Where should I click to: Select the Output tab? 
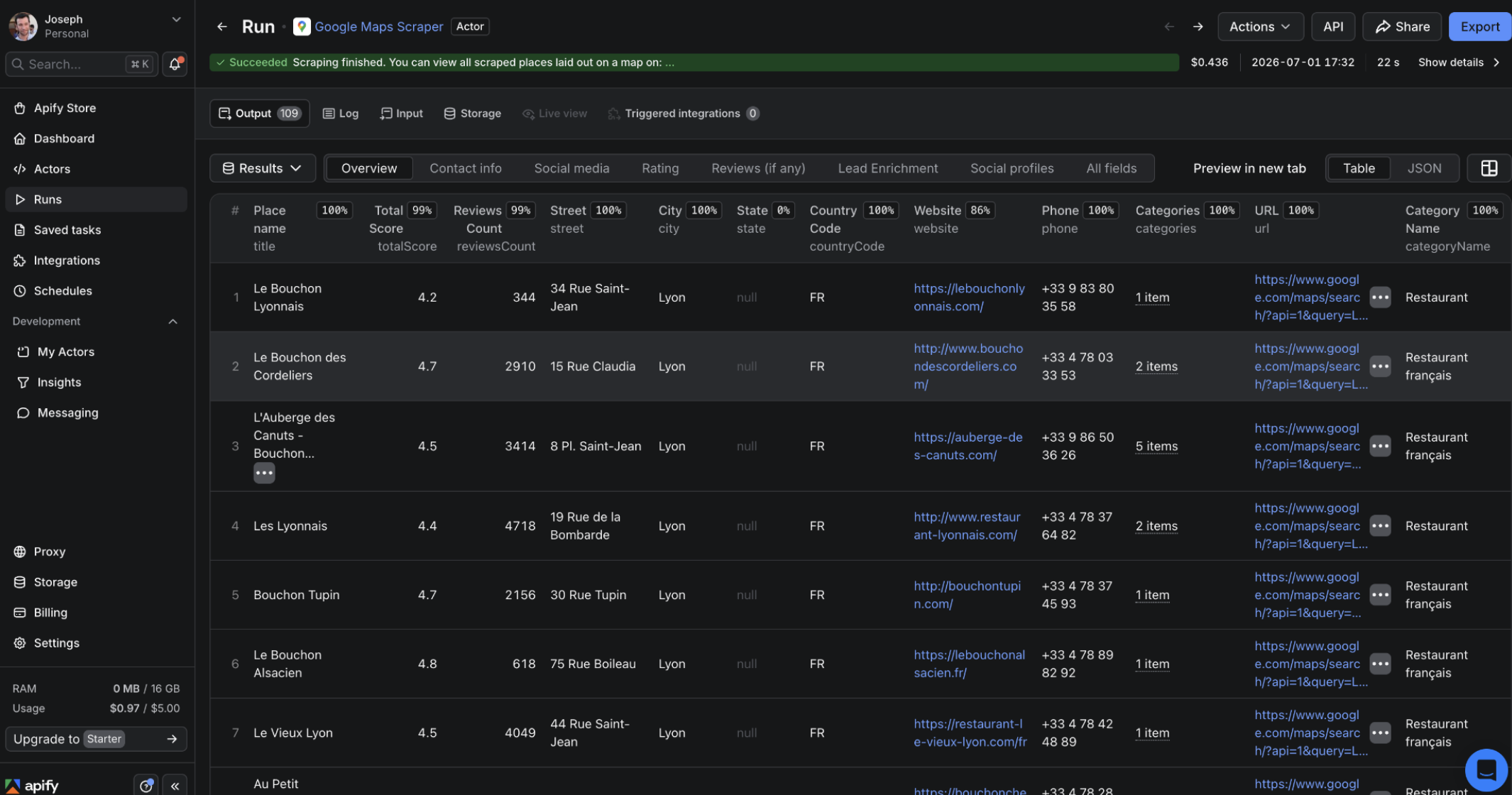pyautogui.click(x=260, y=114)
